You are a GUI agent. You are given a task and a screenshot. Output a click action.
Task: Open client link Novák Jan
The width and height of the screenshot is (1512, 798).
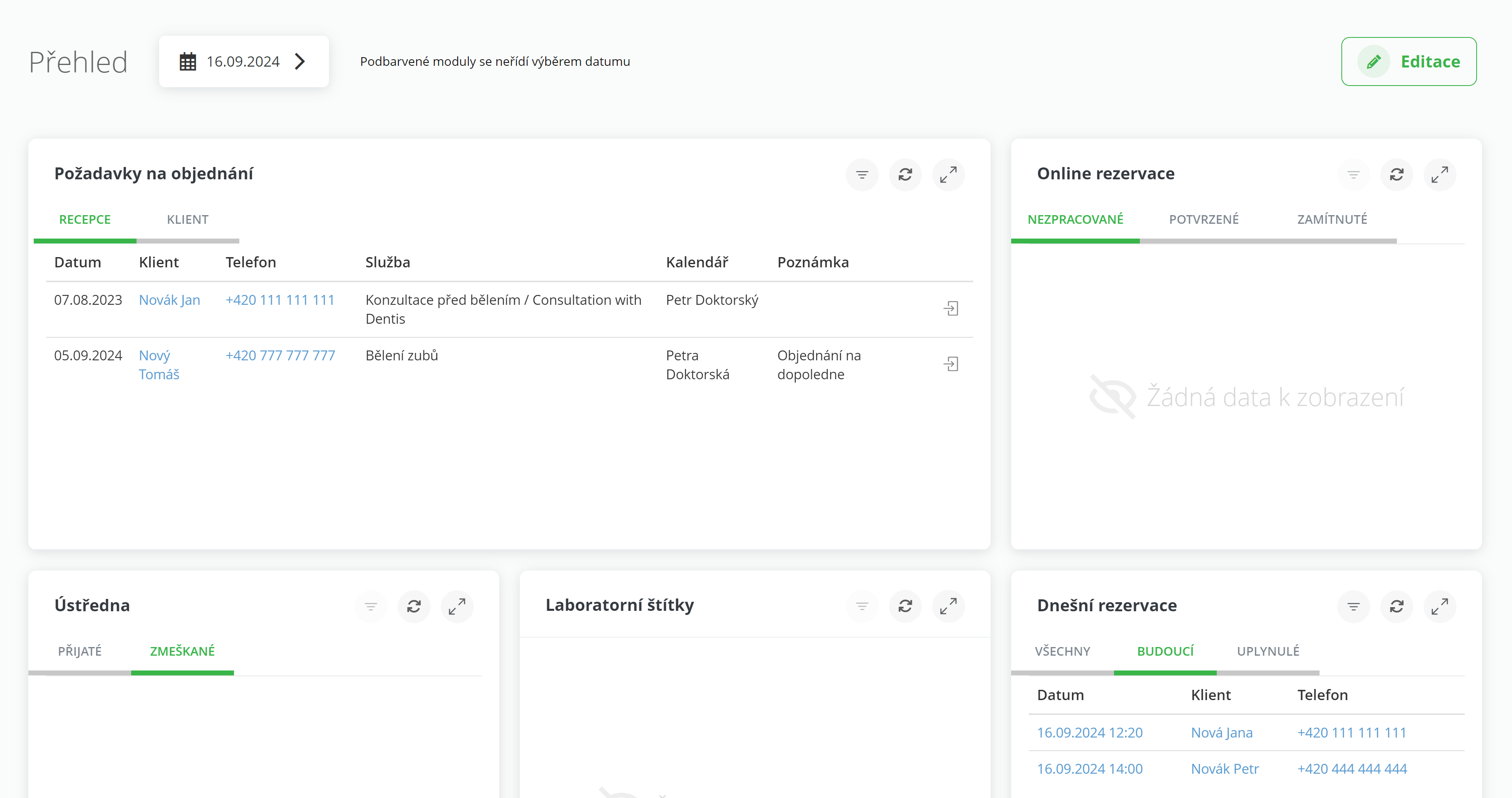click(169, 300)
